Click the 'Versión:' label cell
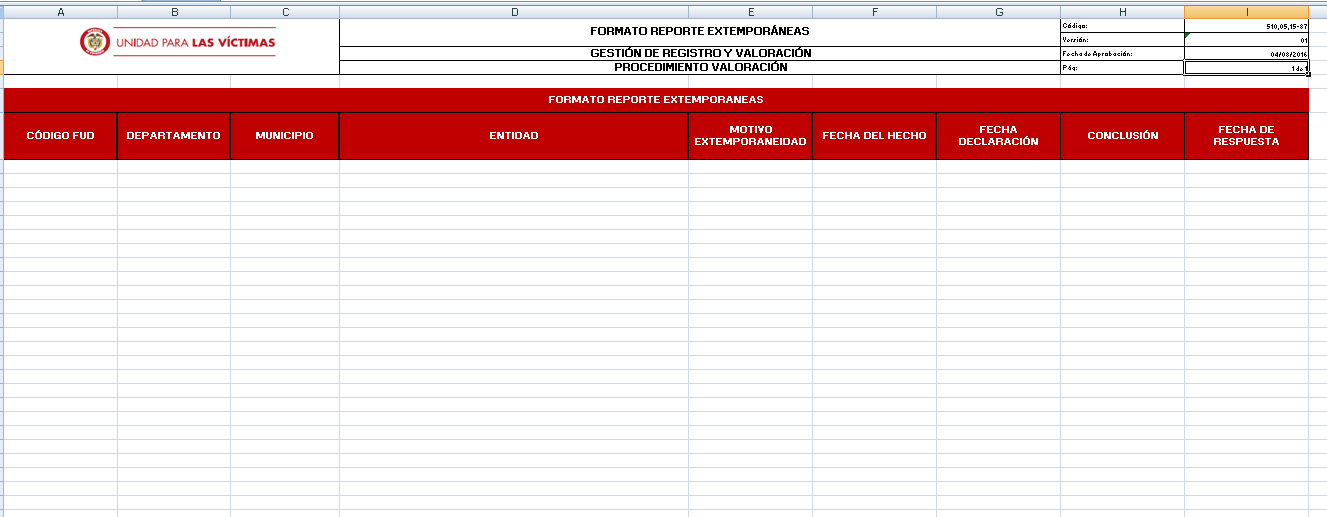This screenshot has width=1327, height=517. 1122,40
